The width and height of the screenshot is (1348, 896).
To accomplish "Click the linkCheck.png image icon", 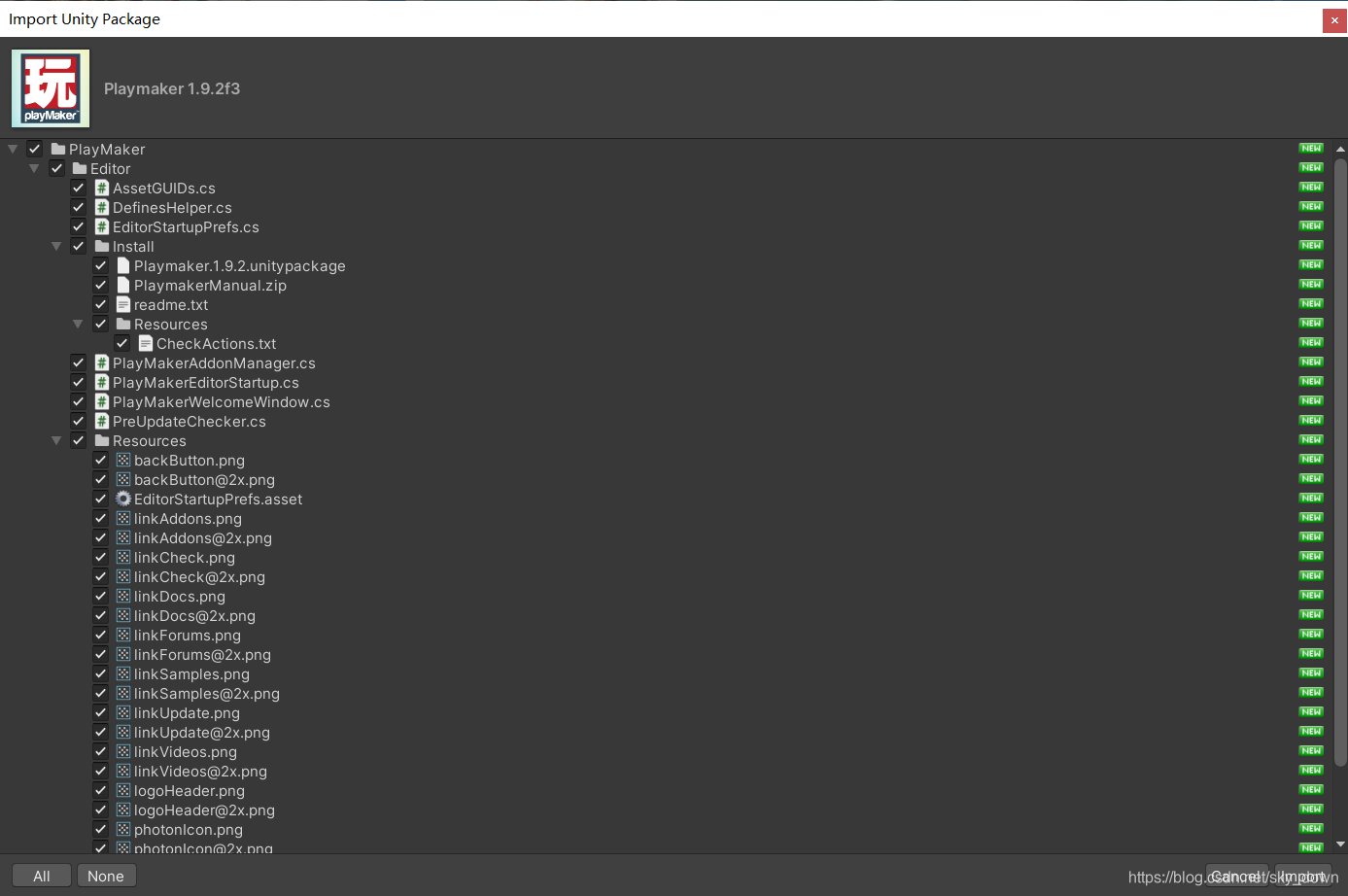I will [123, 557].
